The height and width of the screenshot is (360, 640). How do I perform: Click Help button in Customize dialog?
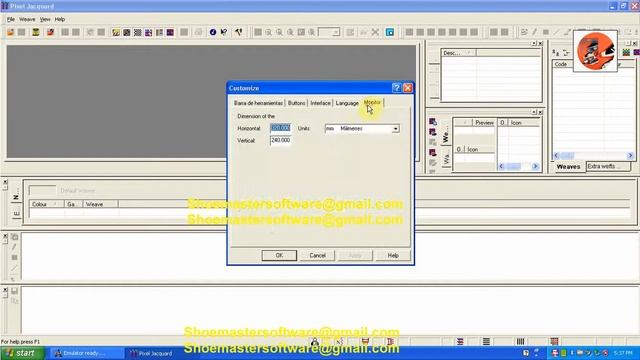(x=393, y=256)
